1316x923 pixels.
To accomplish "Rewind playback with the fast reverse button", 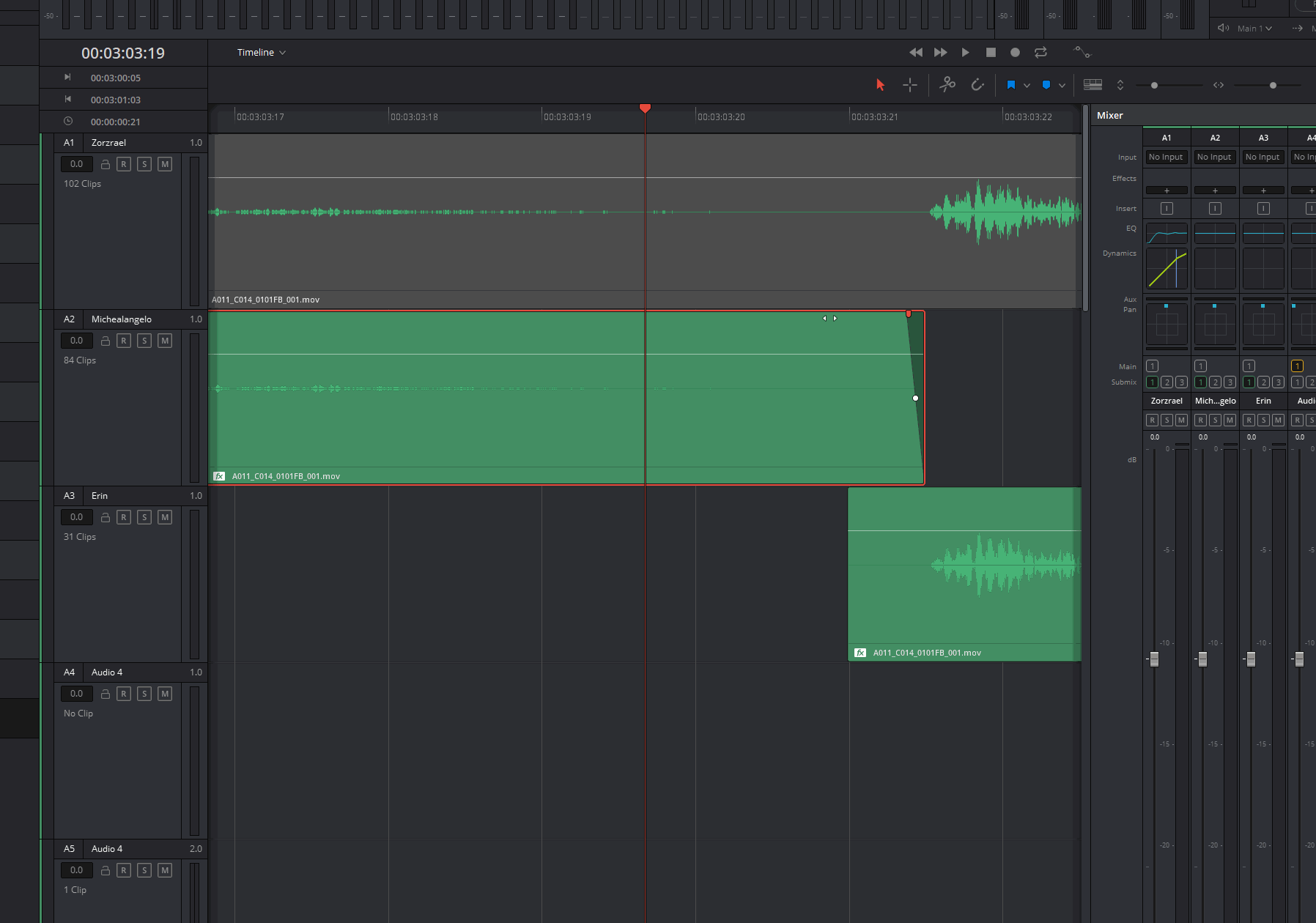I will 916,53.
